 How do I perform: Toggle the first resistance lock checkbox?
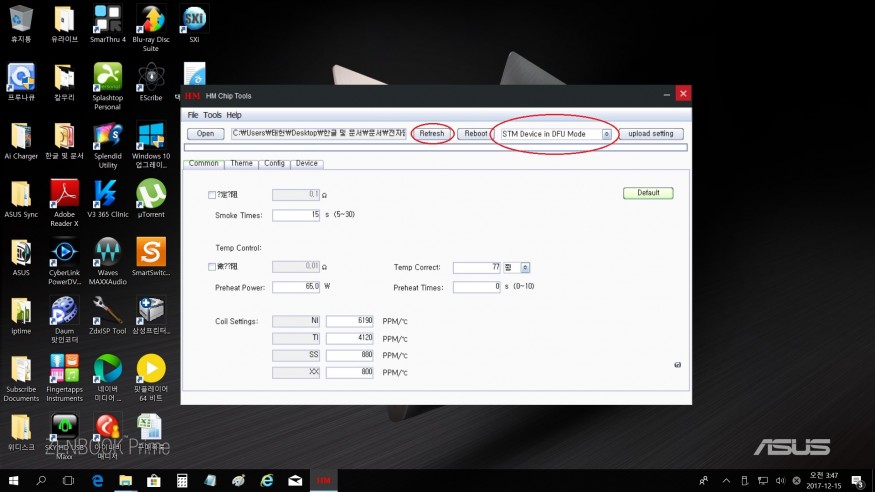point(211,195)
